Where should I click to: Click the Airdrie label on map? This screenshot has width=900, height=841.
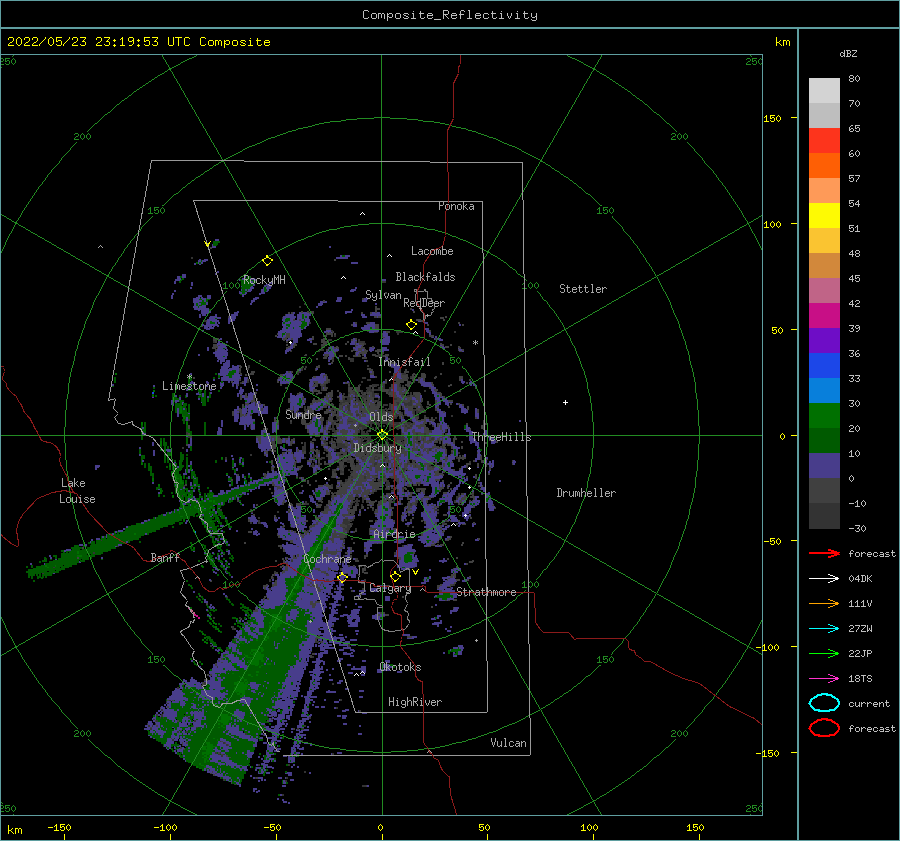tap(394, 534)
